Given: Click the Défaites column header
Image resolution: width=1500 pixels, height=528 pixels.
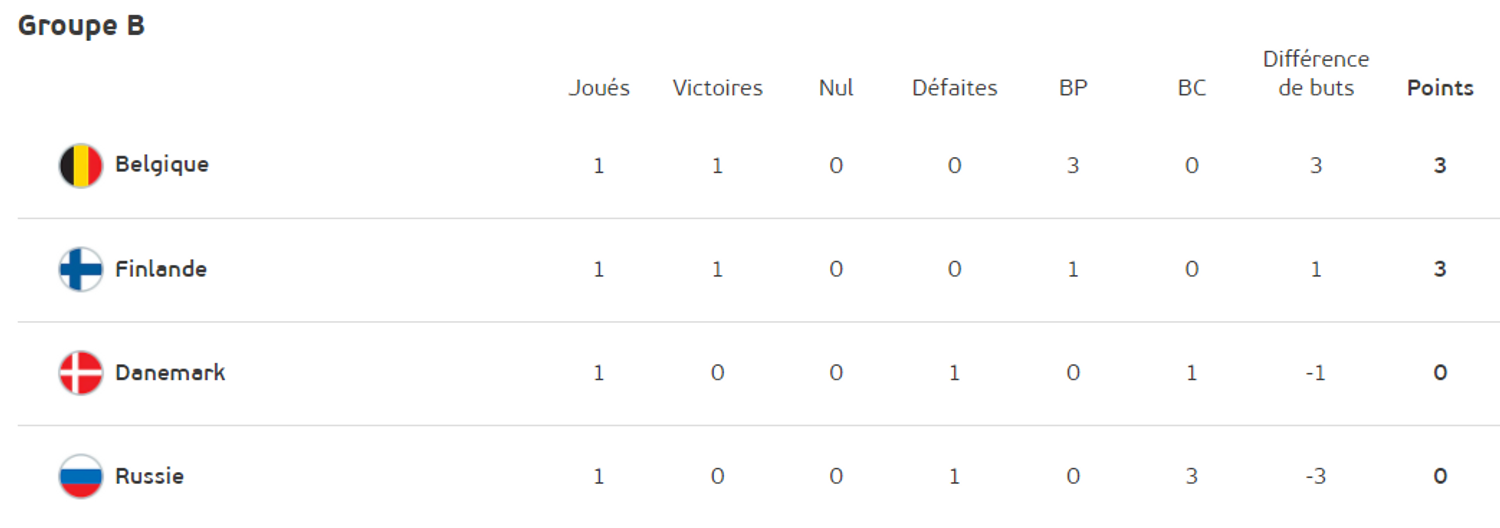Looking at the screenshot, I should 954,88.
